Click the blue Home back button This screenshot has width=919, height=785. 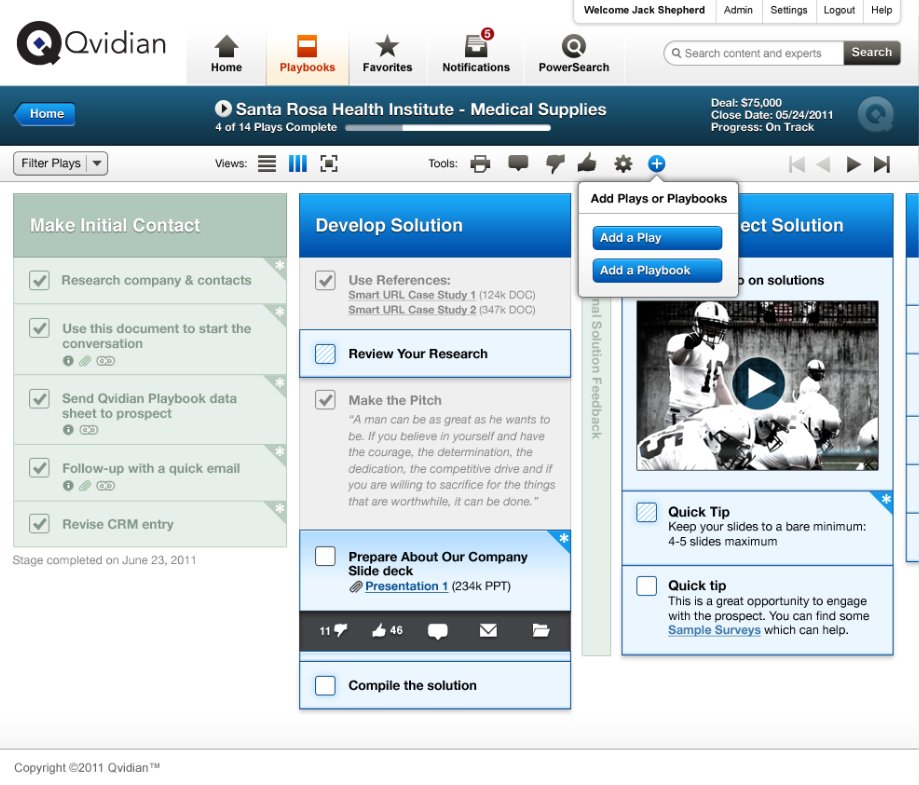point(45,114)
